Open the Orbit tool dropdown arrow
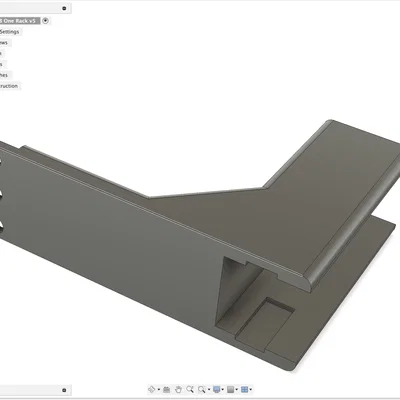The width and height of the screenshot is (400, 400). pos(159,389)
